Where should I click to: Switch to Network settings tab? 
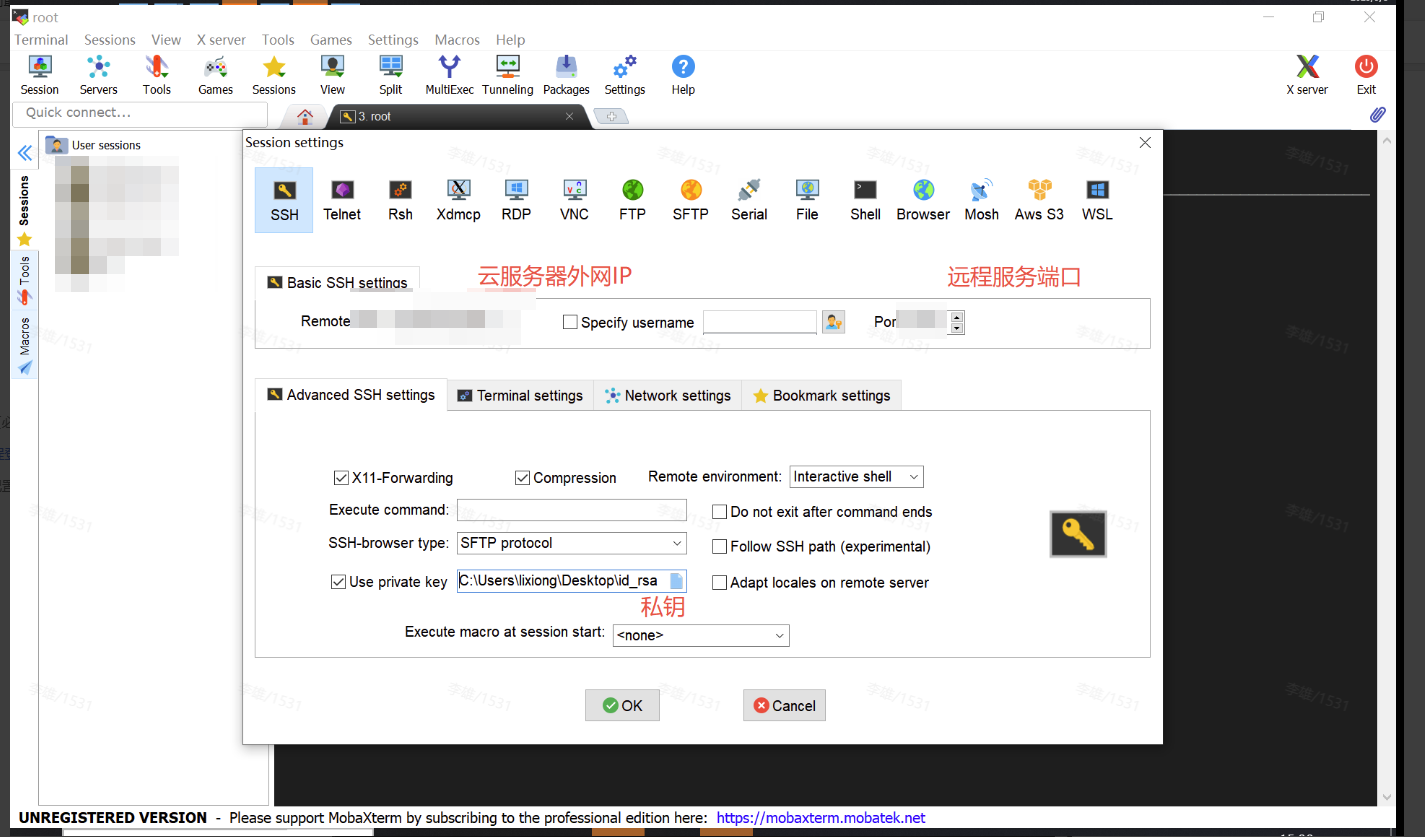pos(668,395)
